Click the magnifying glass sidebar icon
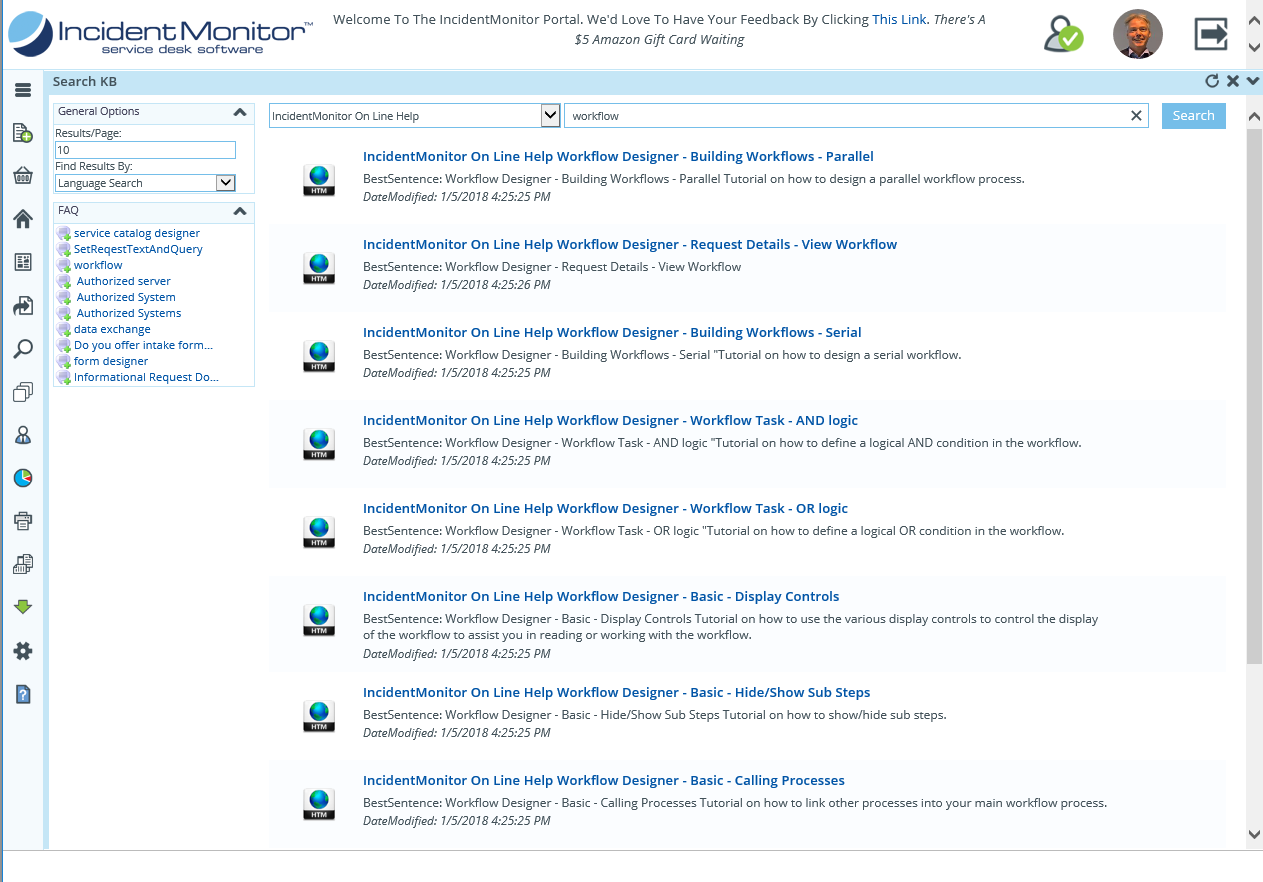Screen dimensions: 1263x882 [22, 349]
